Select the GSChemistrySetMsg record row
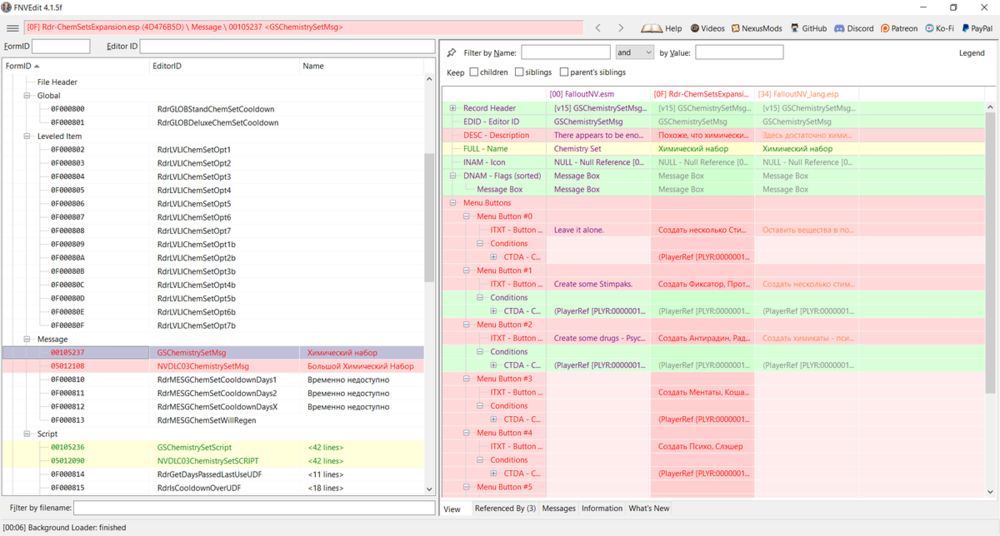 213,352
